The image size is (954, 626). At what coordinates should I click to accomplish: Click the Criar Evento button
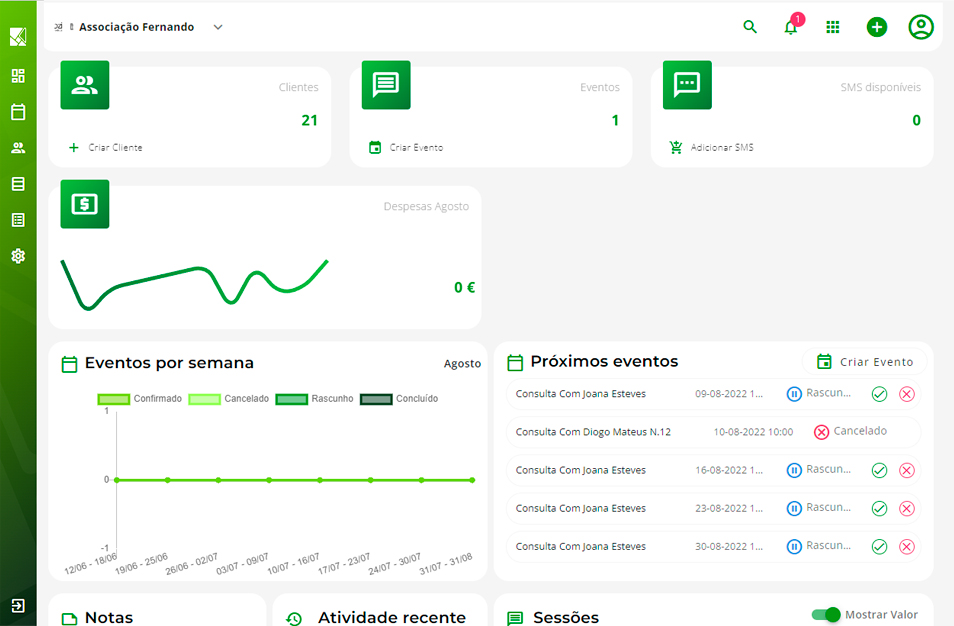pyautogui.click(x=865, y=362)
